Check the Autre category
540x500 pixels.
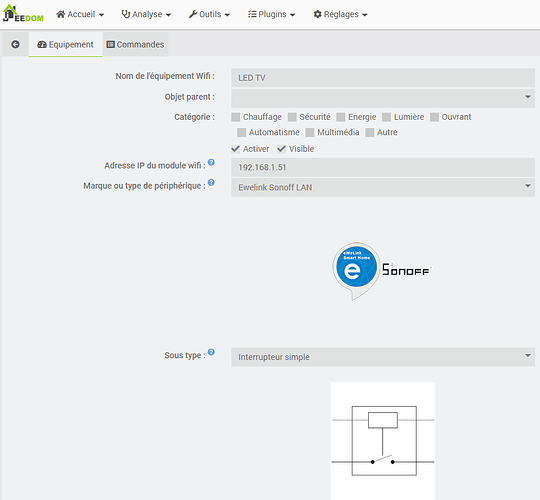[x=370, y=133]
